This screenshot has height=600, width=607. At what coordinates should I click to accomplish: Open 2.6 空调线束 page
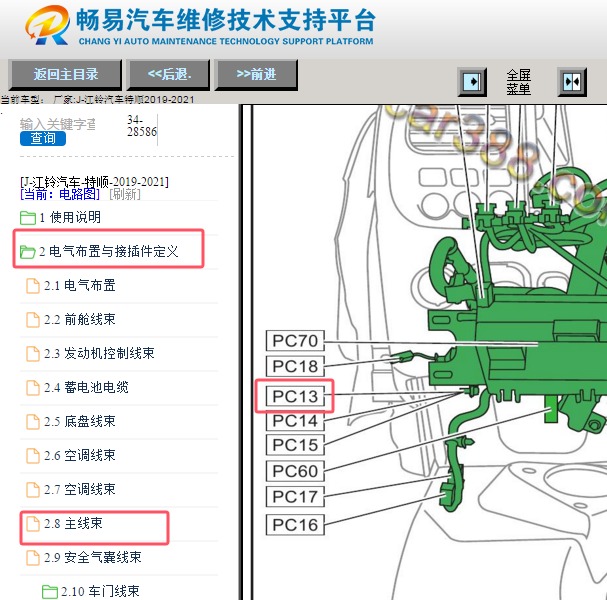click(80, 456)
